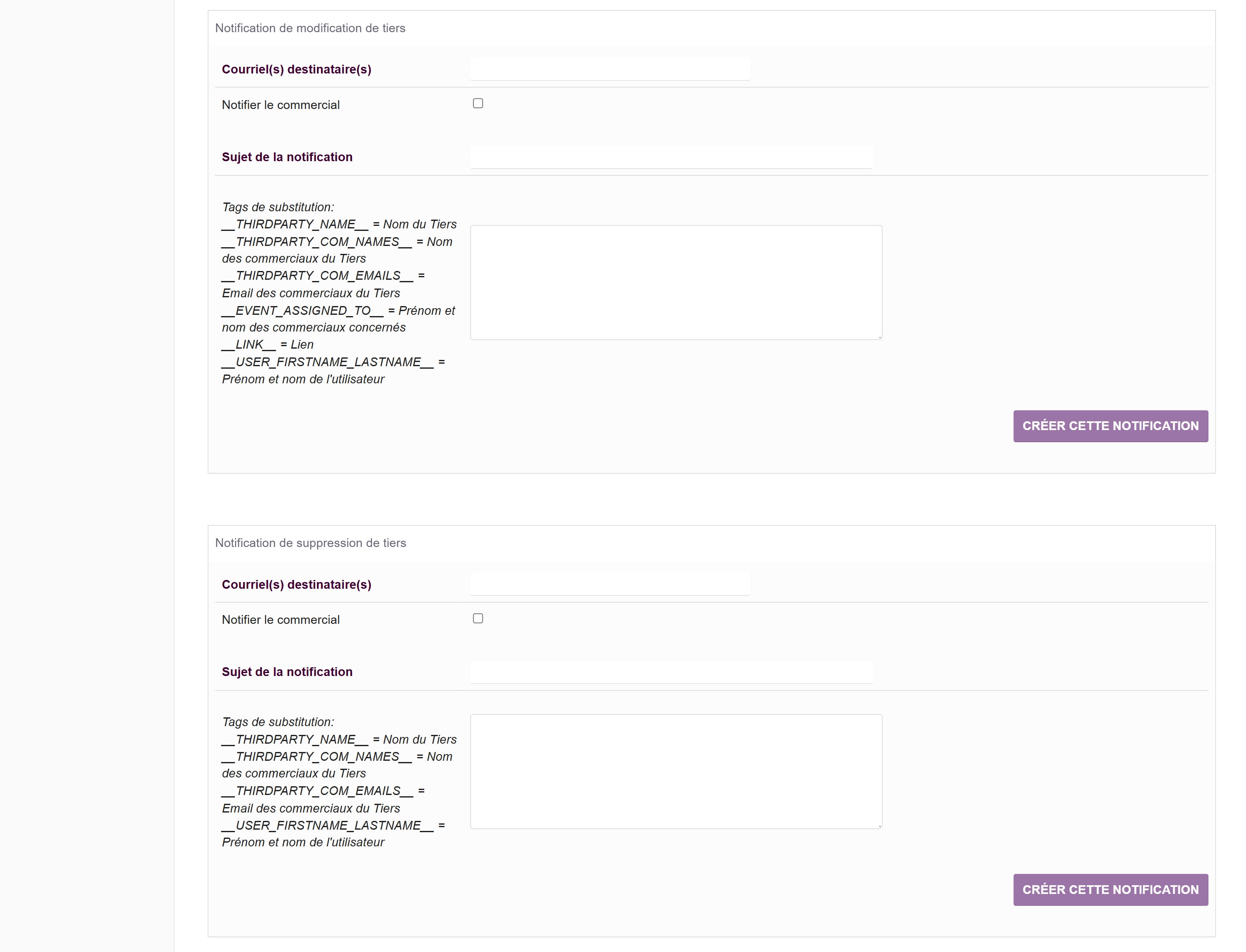The width and height of the screenshot is (1246, 952).
Task: Focus the notification subject field in the suppression section
Action: point(671,672)
